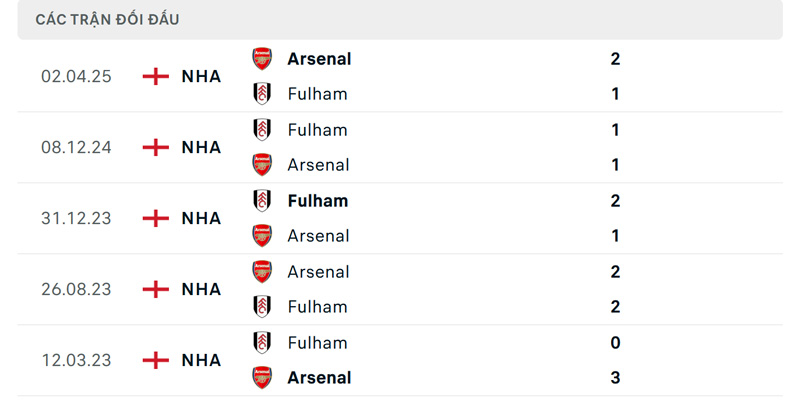The width and height of the screenshot is (800, 400).
Task: Click the Arsenal crest in the 26.08.23 match
Action: pos(262,272)
